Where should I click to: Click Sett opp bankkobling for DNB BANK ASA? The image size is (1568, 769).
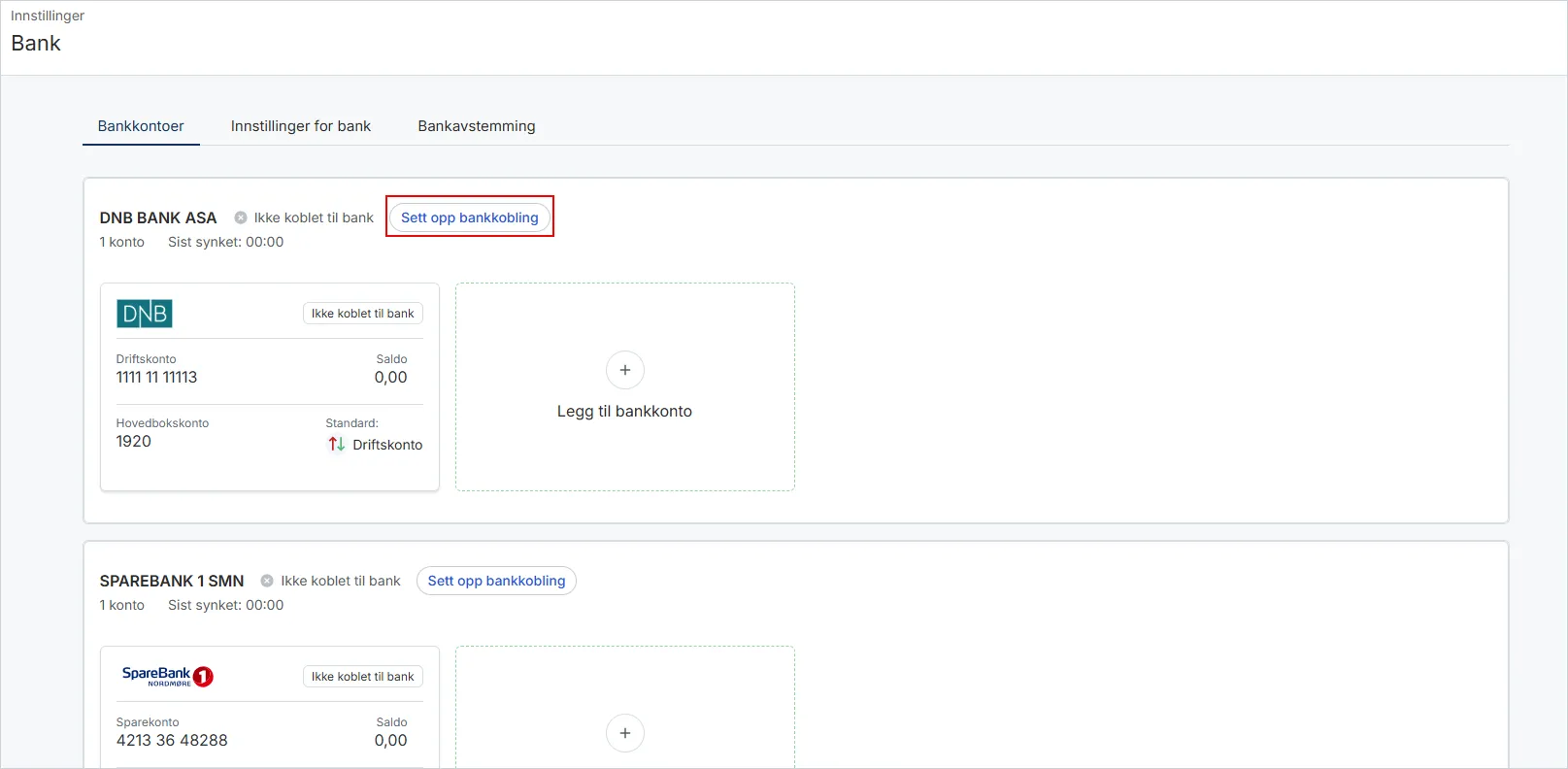coord(470,217)
